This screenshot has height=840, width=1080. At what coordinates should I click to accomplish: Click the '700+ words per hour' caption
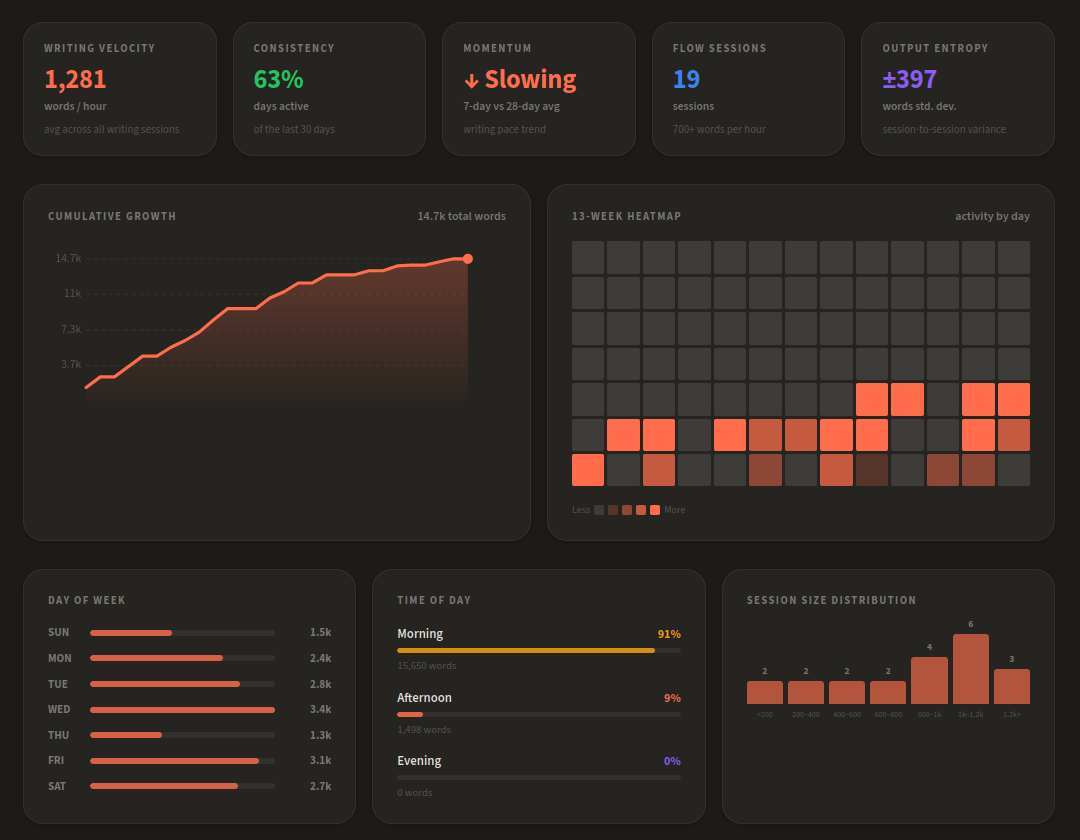[x=719, y=129]
